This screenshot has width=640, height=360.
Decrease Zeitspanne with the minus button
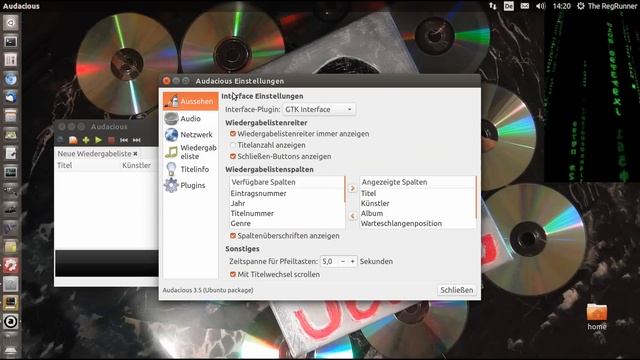pos(343,261)
